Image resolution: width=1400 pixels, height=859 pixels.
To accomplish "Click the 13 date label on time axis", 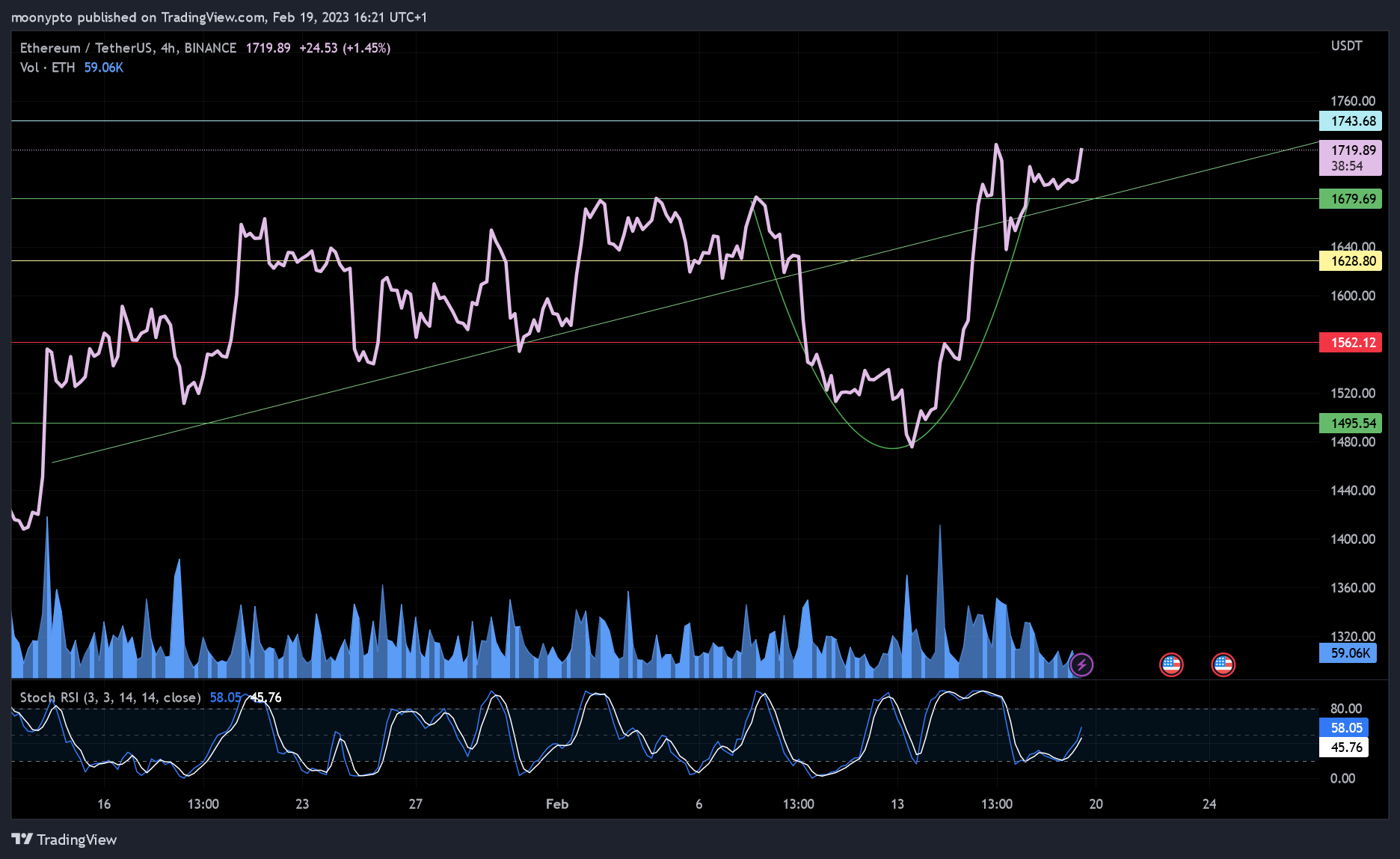I will [897, 804].
